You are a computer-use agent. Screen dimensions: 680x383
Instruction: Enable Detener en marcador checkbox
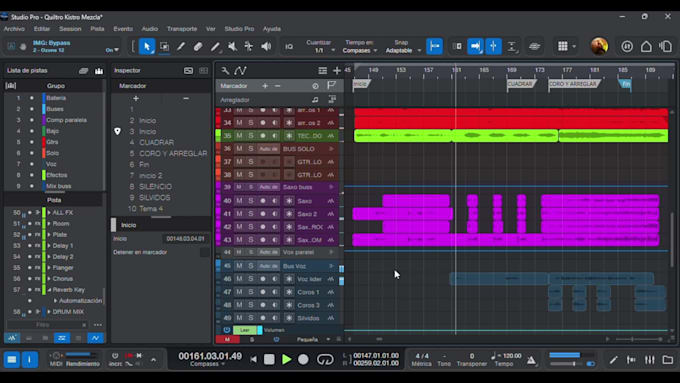(x=204, y=252)
